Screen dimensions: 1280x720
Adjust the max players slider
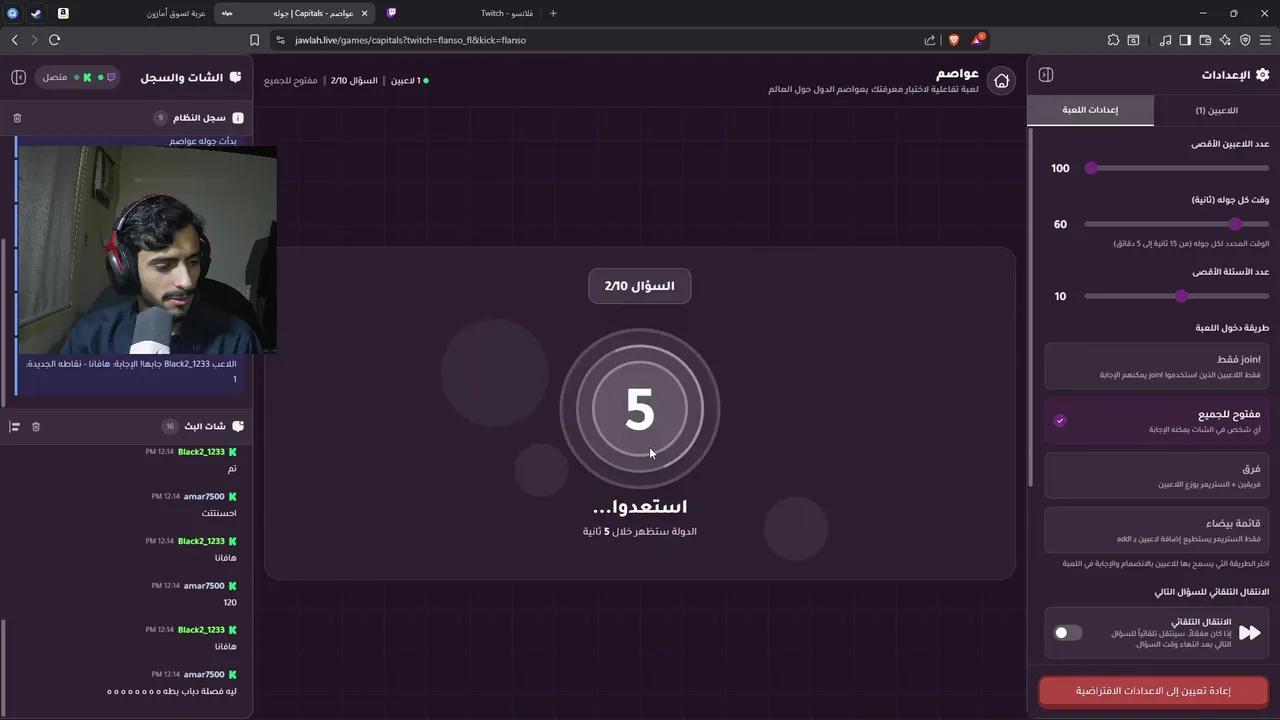[x=1177, y=168]
